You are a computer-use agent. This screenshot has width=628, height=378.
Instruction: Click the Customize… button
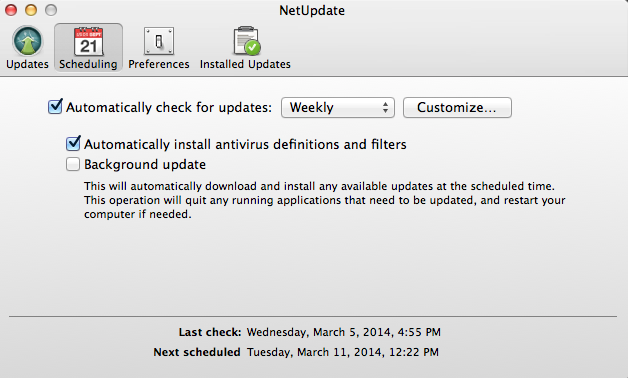tap(457, 107)
